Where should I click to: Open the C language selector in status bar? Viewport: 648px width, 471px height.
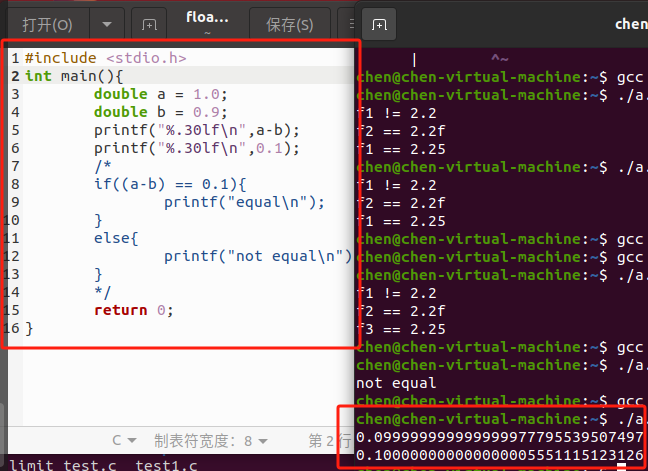pyautogui.click(x=124, y=440)
